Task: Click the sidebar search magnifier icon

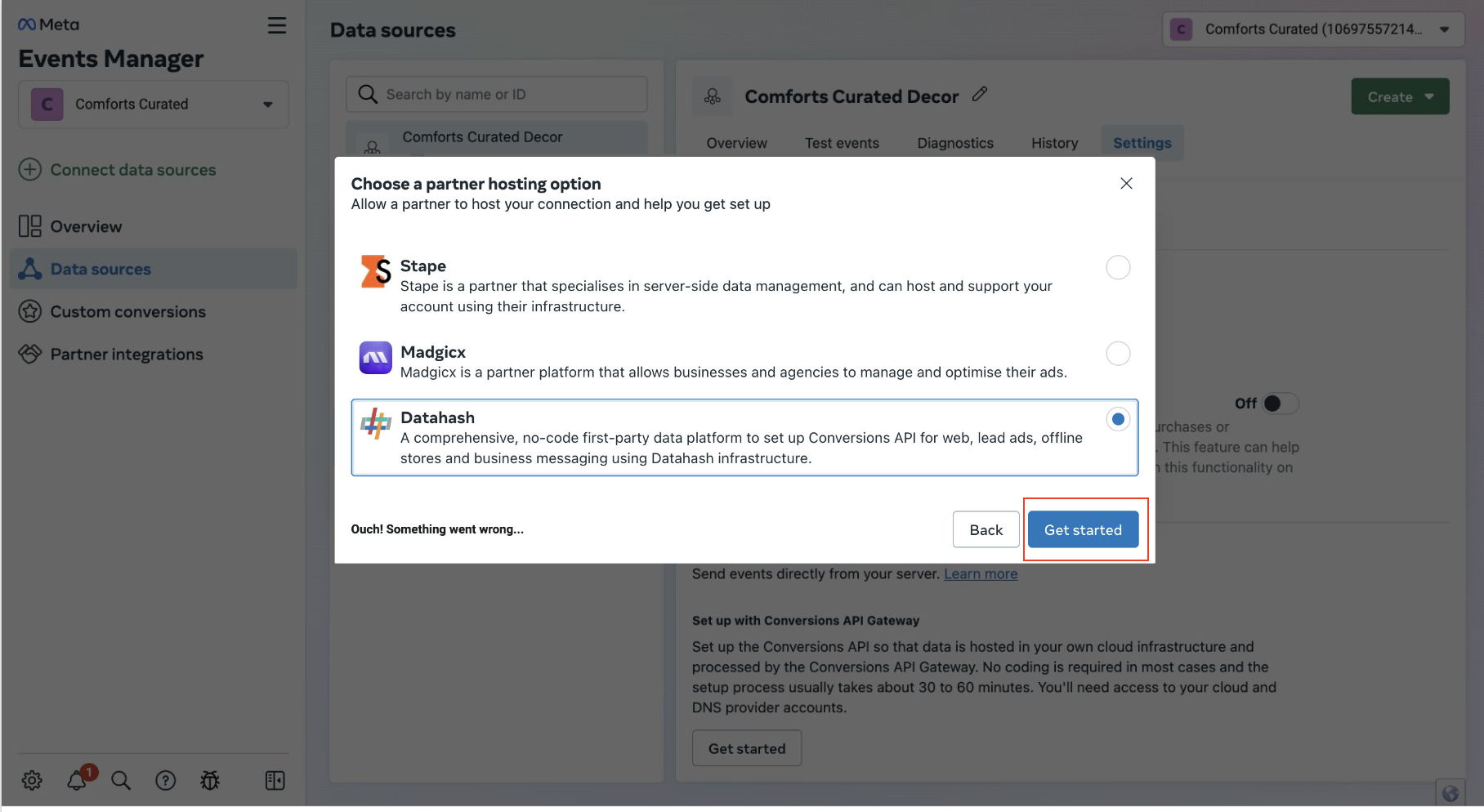Action: coord(121,780)
